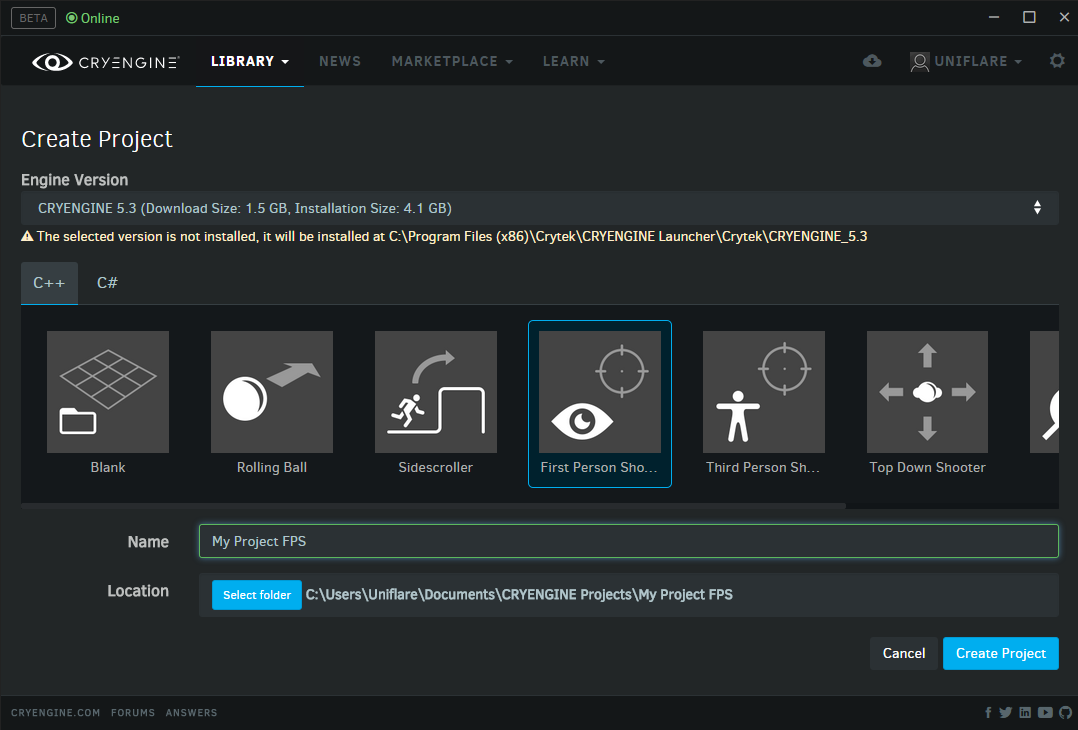This screenshot has height=730, width=1078.
Task: Open the LinkedIn link icon
Action: pos(1025,713)
